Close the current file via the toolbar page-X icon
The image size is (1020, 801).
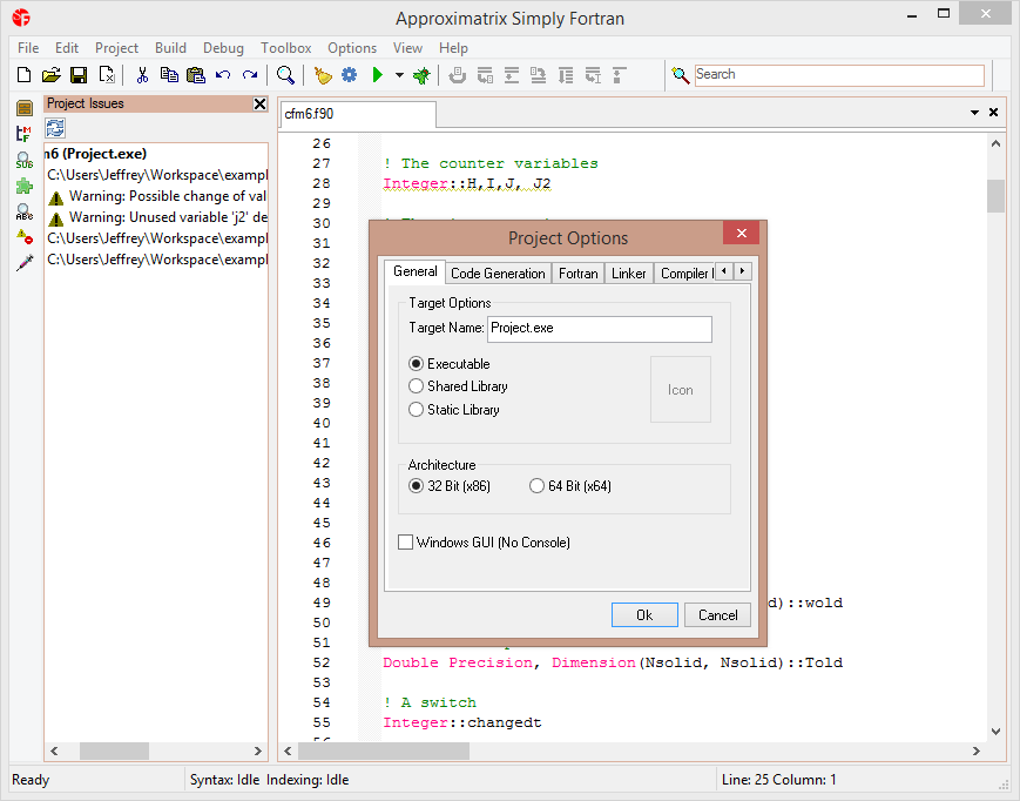(x=107, y=75)
